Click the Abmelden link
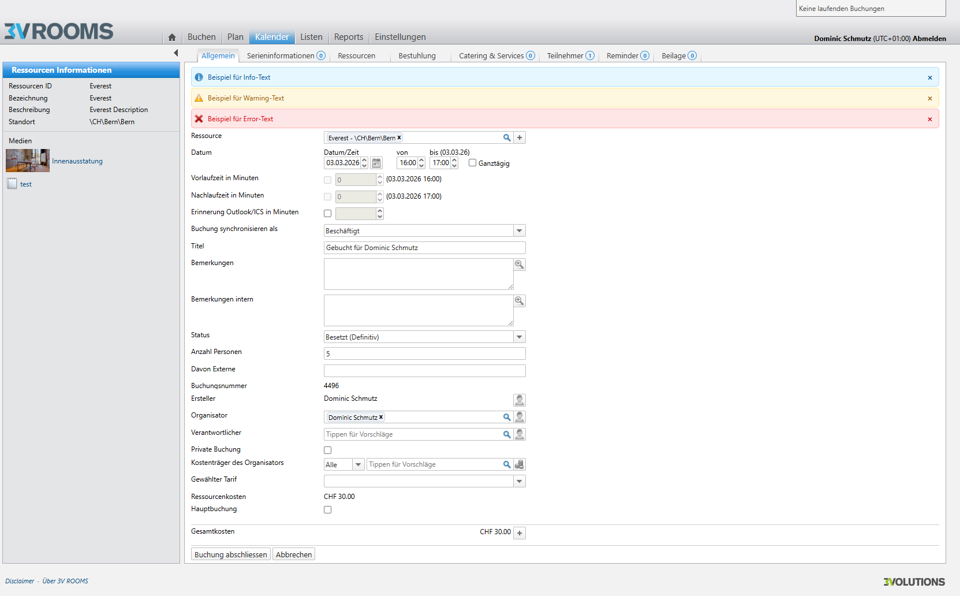 (929, 39)
